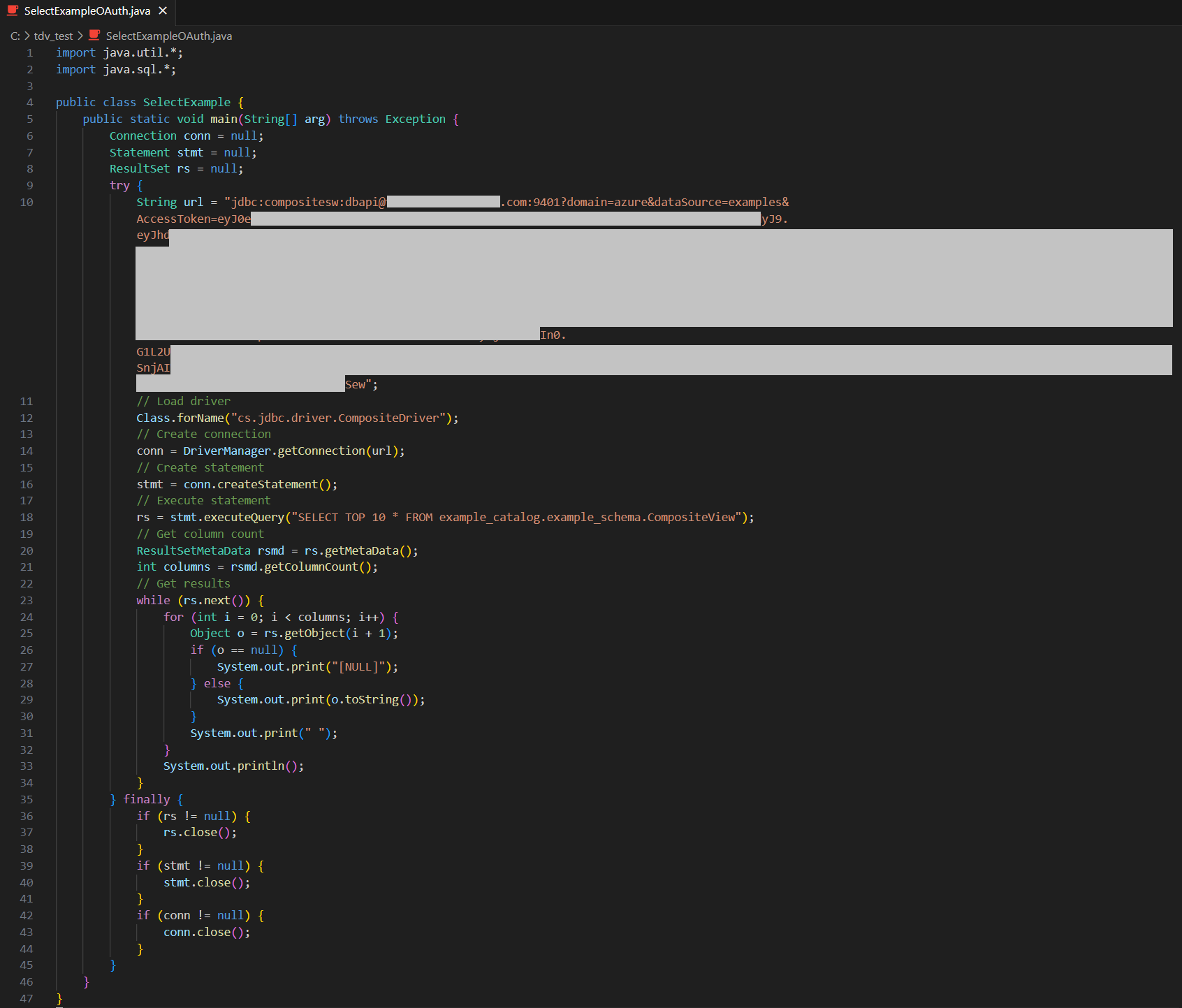Image resolution: width=1182 pixels, height=1008 pixels.
Task: Click the '} else {' line
Action: [217, 684]
